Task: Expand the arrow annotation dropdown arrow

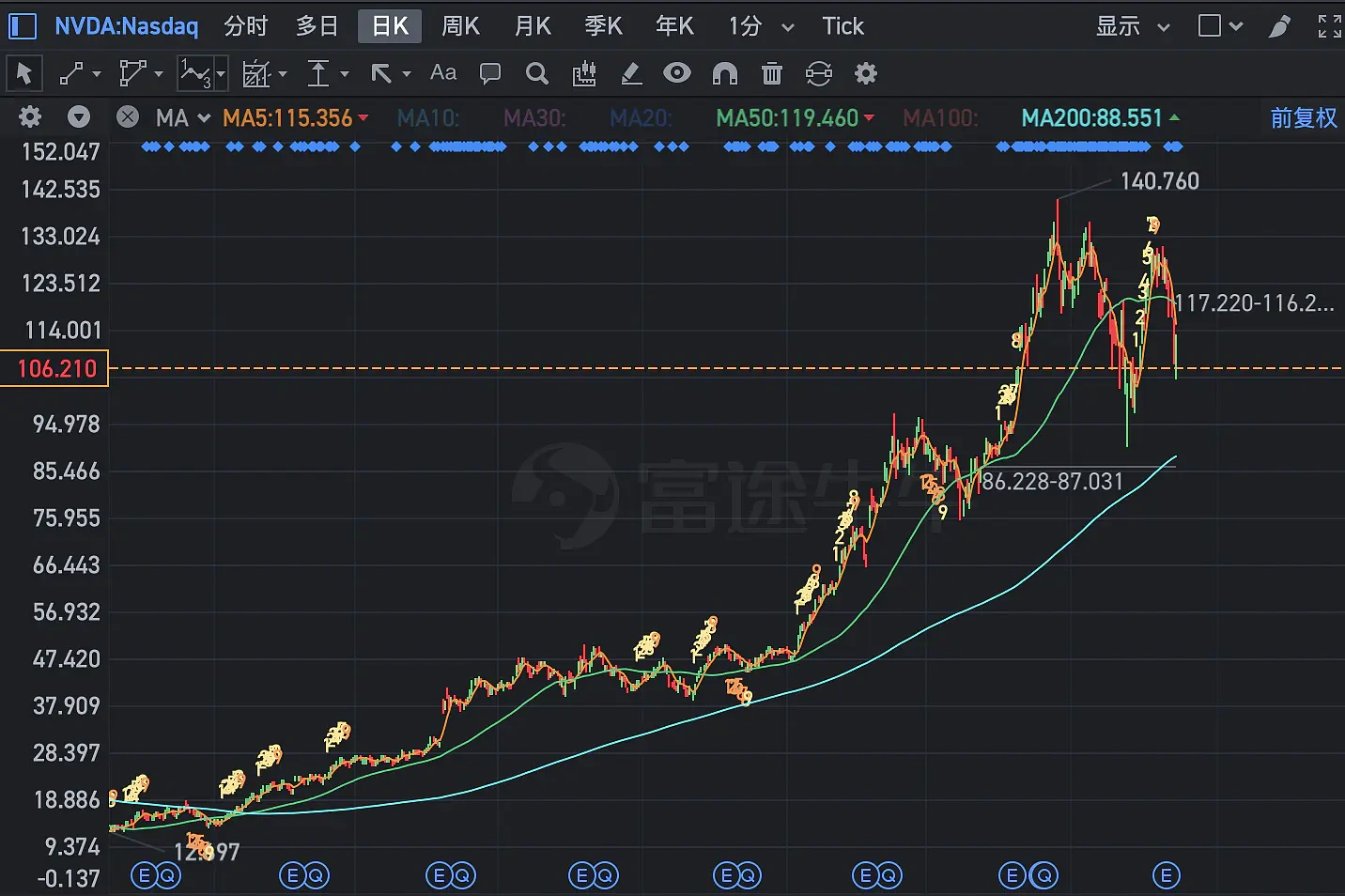Action: pyautogui.click(x=406, y=73)
